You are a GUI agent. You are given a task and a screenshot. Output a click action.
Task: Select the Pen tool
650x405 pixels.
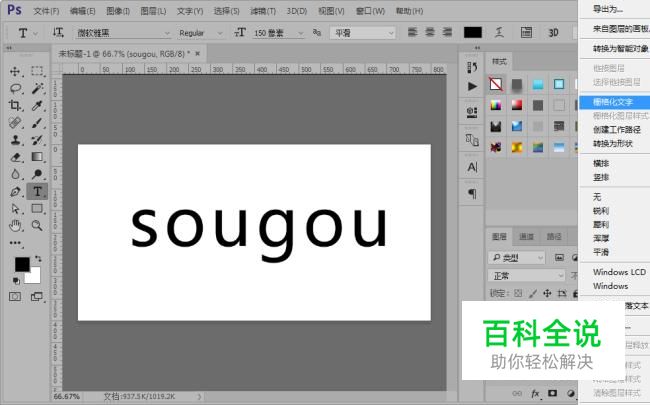[x=15, y=192]
